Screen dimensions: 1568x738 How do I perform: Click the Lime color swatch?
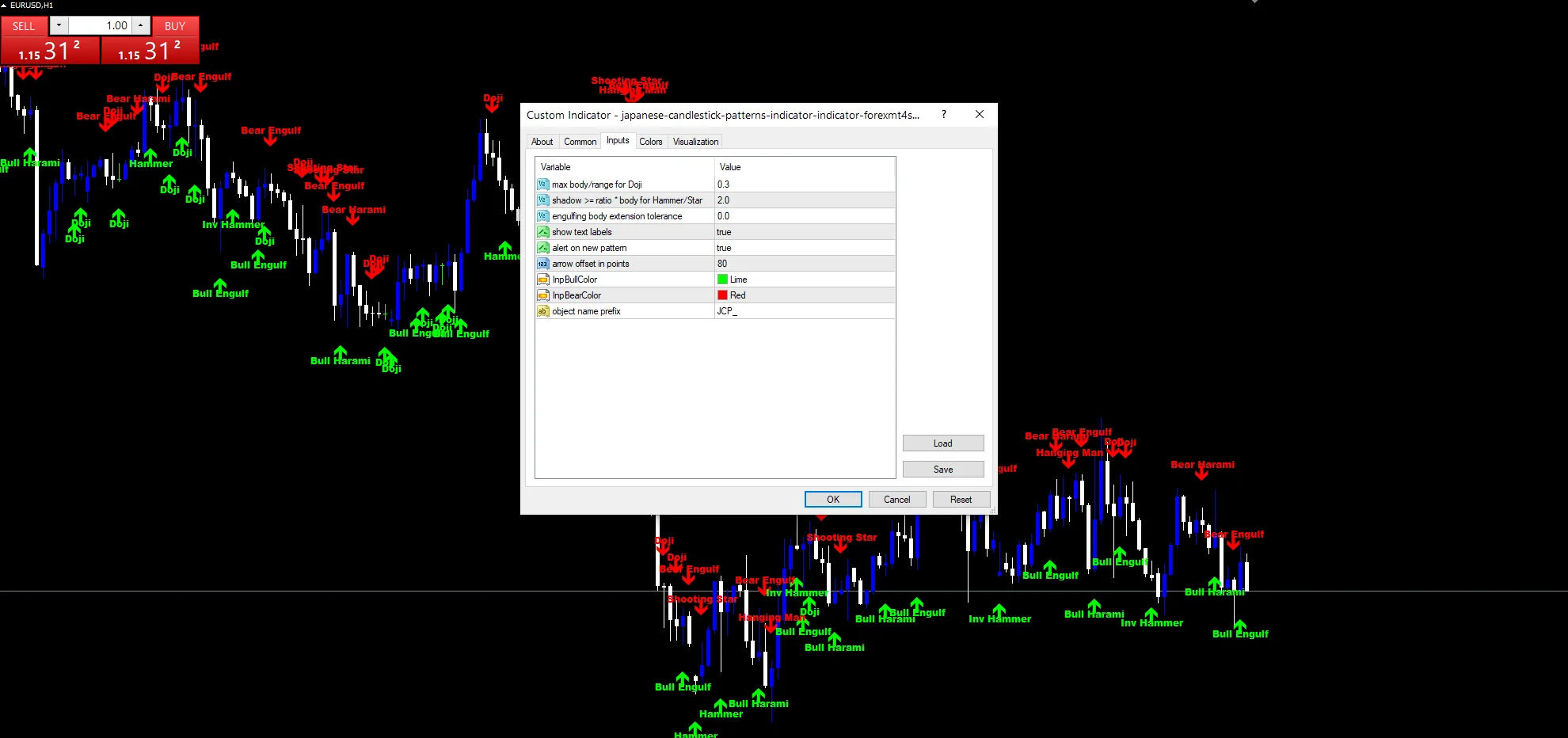coord(722,280)
